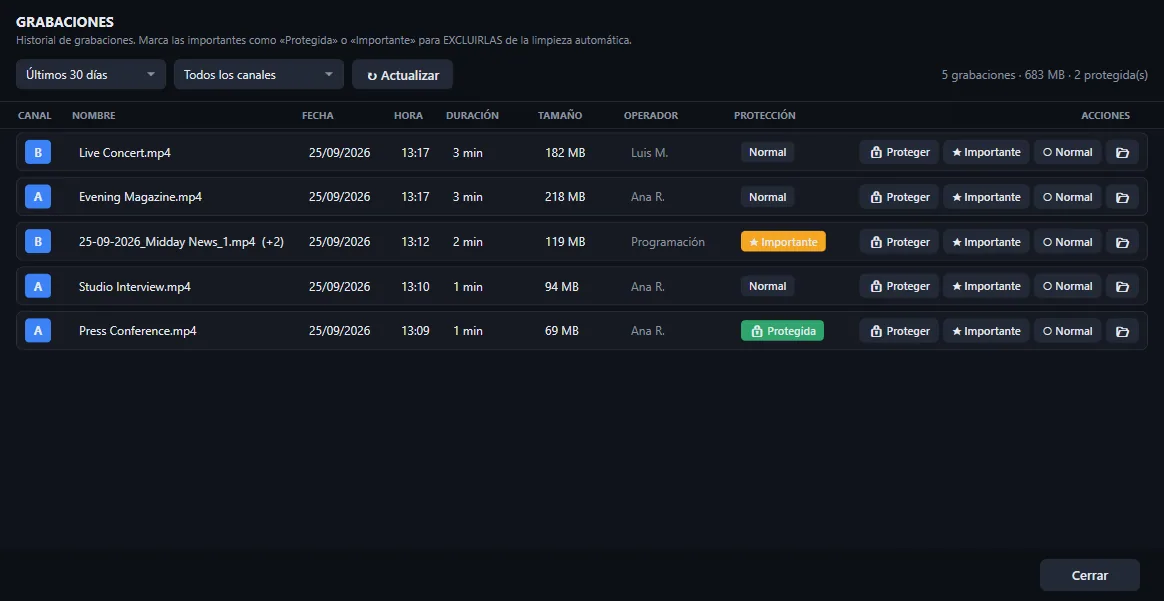Protect the Studio Interview.mp4 recording
This screenshot has width=1164, height=601.
pyautogui.click(x=899, y=286)
